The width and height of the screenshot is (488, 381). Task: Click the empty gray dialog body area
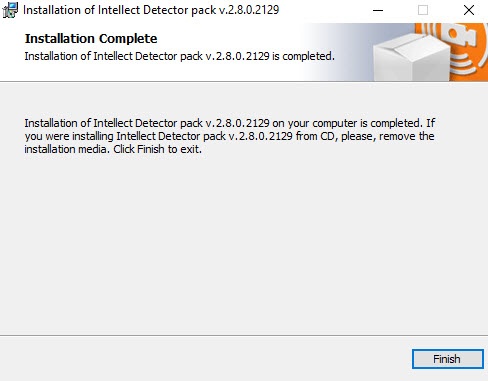243,243
